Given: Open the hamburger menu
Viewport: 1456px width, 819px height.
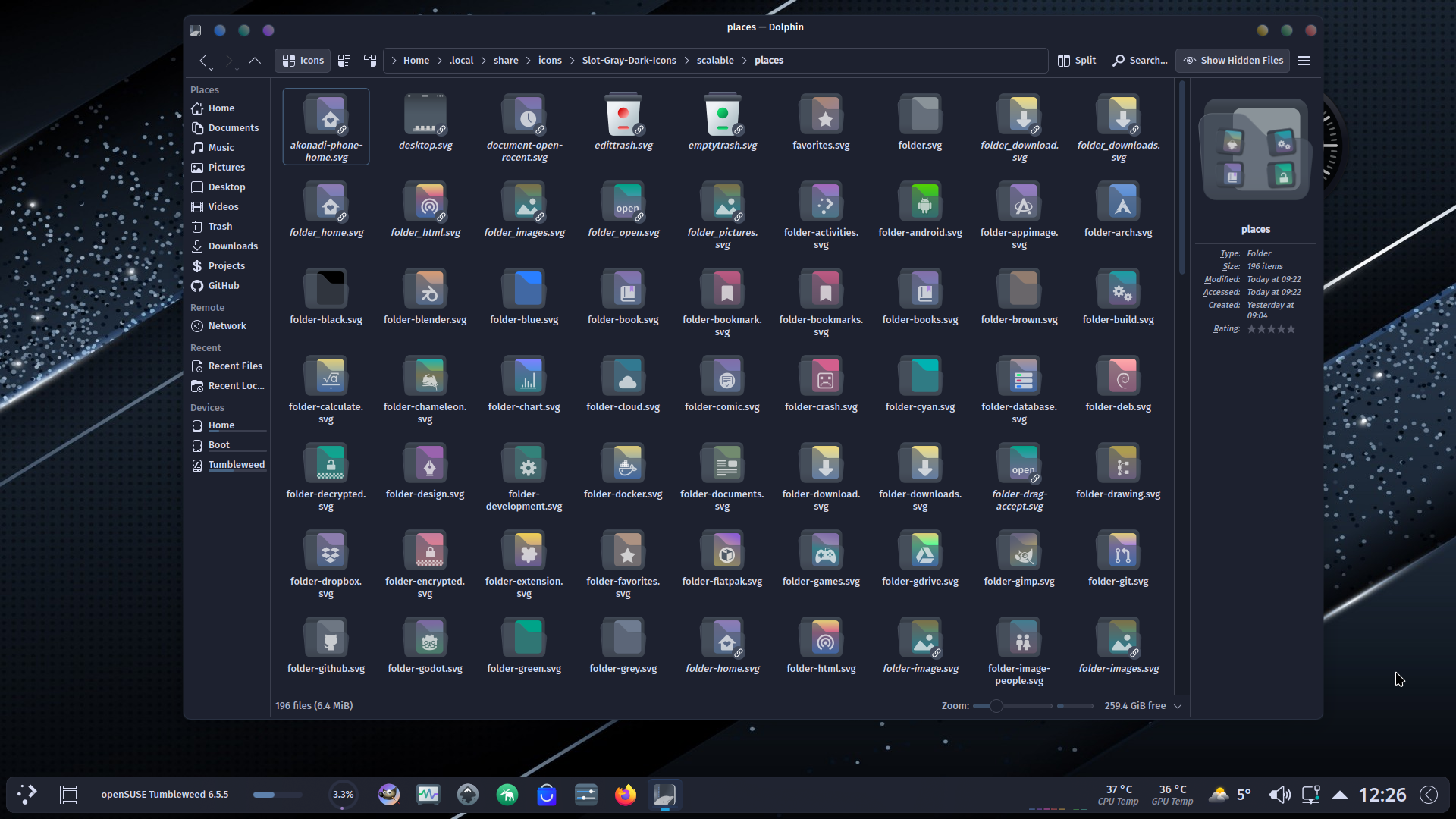Looking at the screenshot, I should point(1304,61).
